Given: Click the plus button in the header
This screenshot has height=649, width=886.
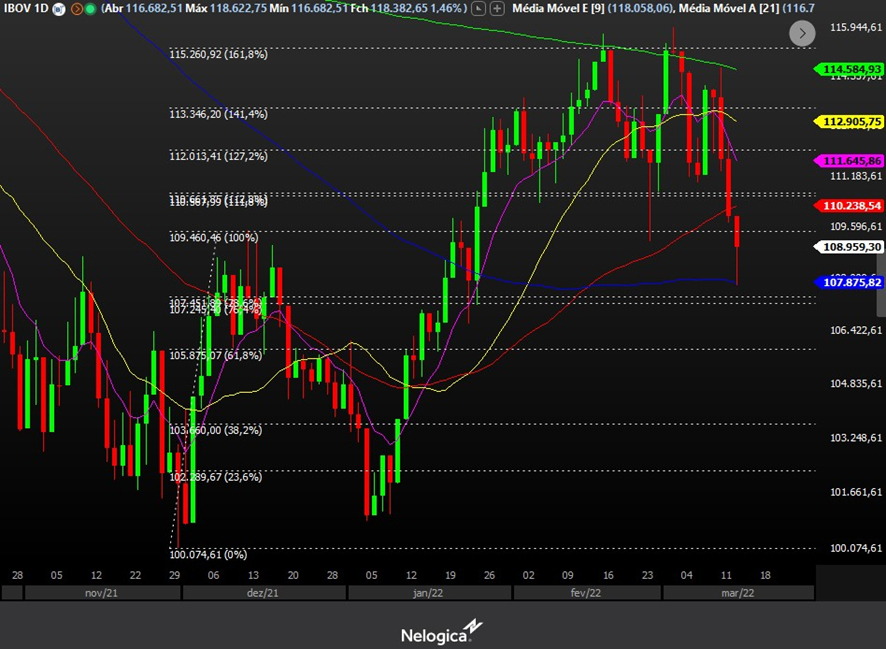Looking at the screenshot, I should 497,8.
